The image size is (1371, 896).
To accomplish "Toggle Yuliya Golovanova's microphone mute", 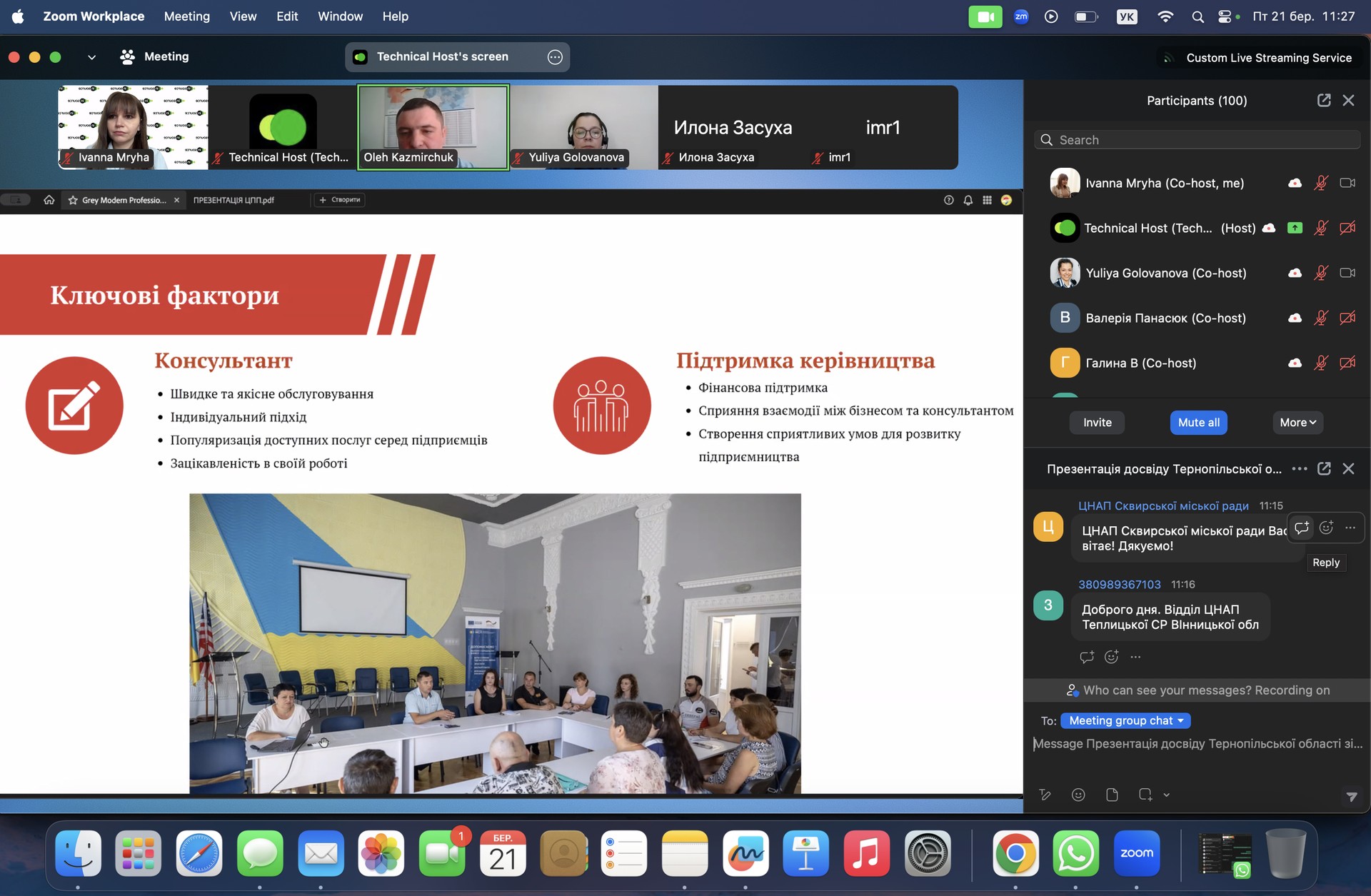I will coord(1321,273).
